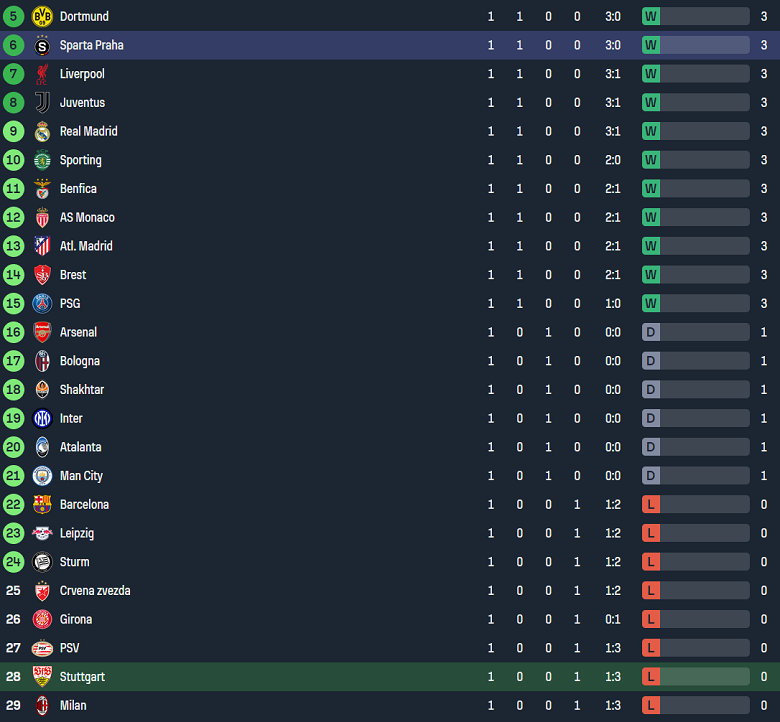Click the Inter club logo
The width and height of the screenshot is (780, 722).
tap(42, 419)
